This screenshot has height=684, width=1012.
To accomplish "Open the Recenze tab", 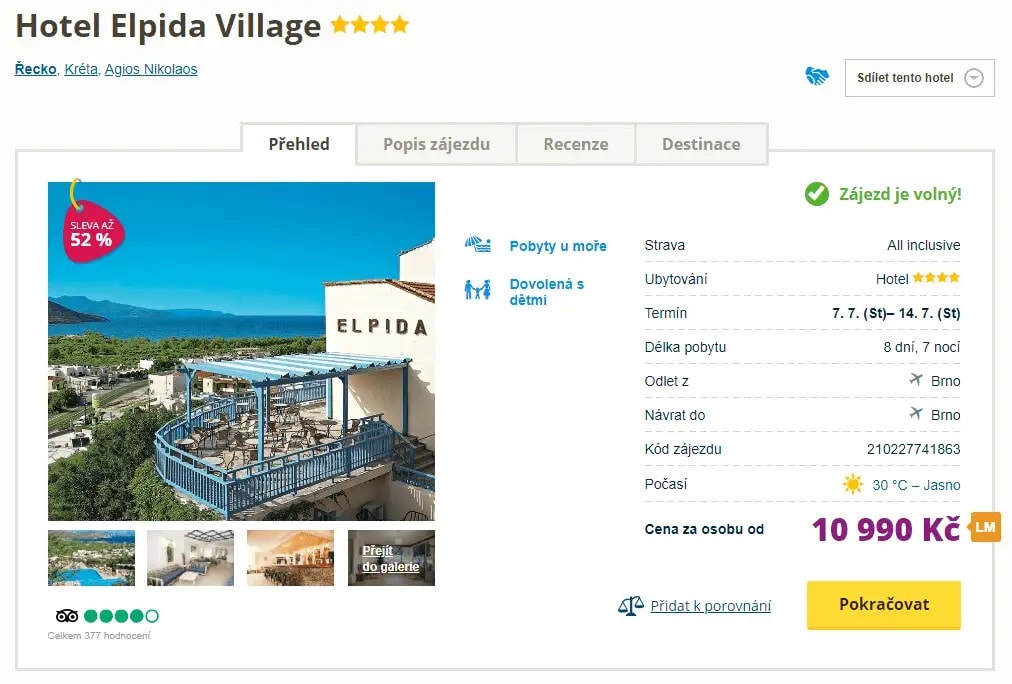I will (576, 144).
